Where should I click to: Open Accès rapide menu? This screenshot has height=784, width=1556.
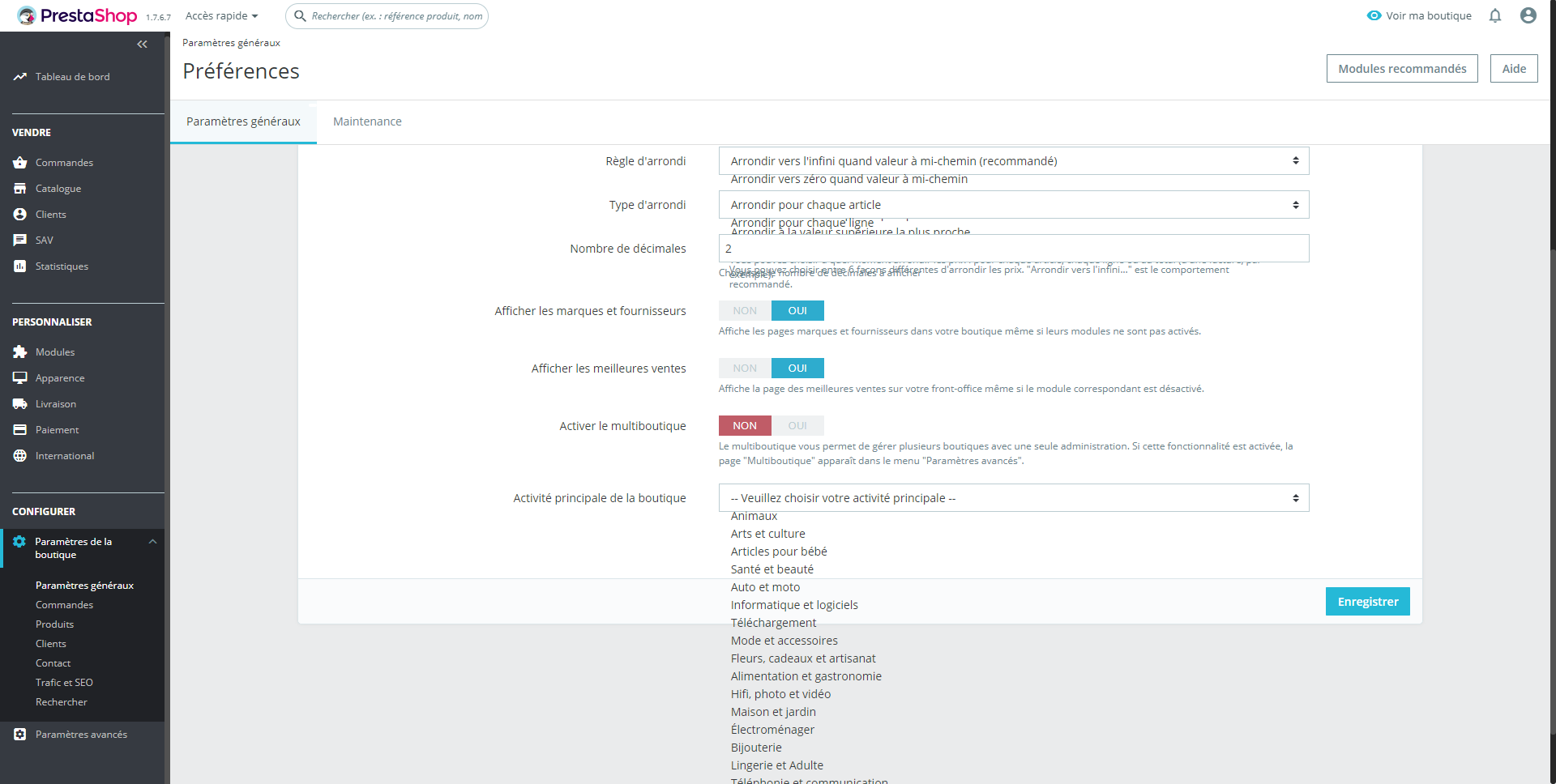click(221, 15)
